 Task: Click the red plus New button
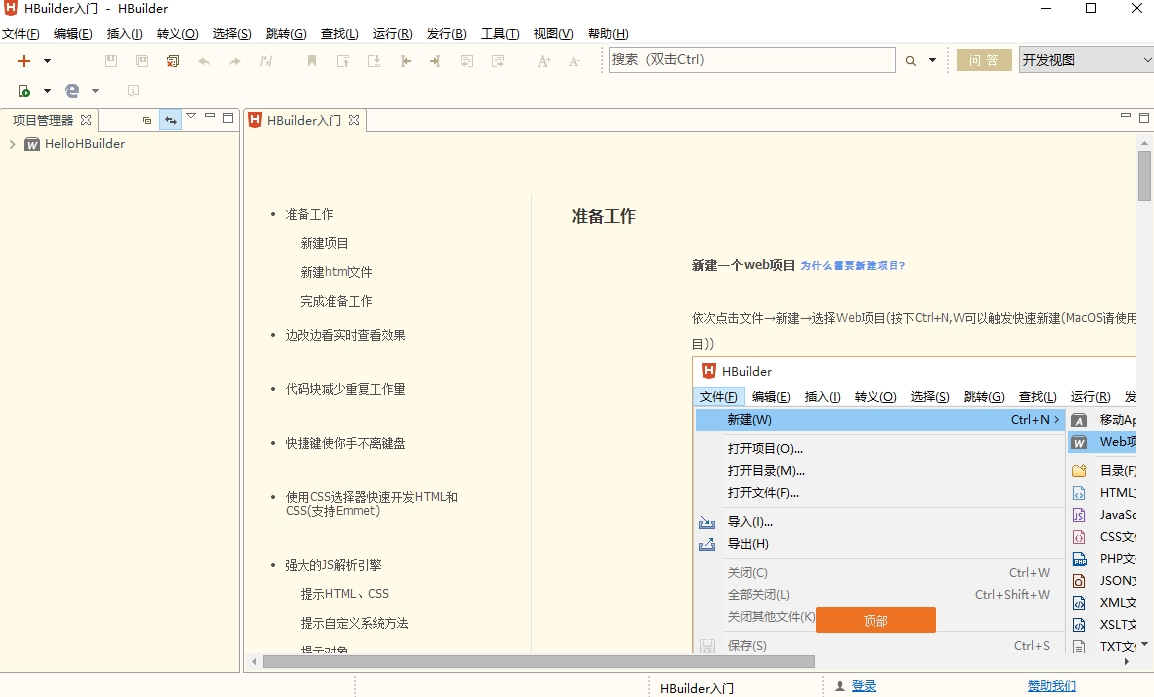click(x=24, y=61)
